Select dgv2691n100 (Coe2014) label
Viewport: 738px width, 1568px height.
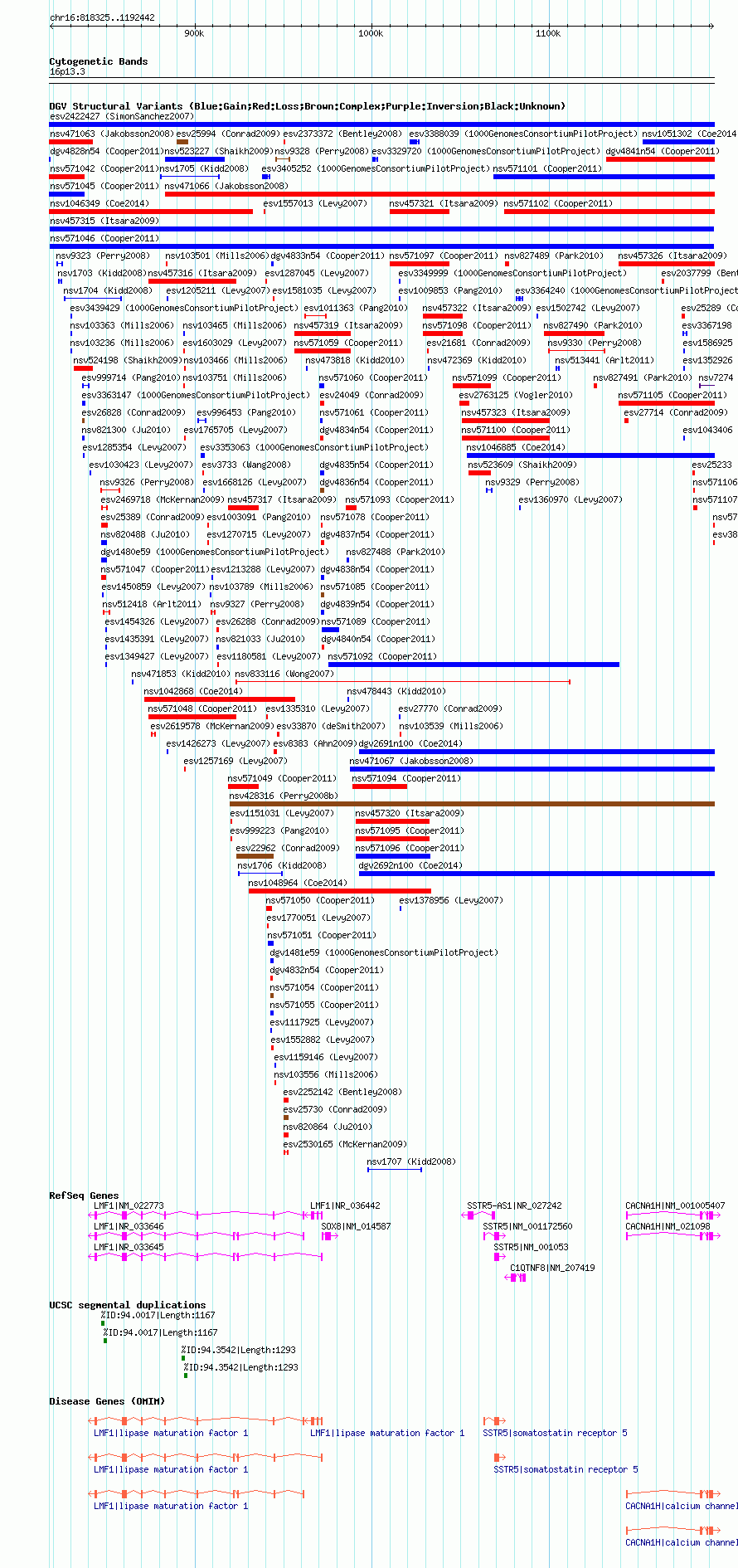click(x=410, y=743)
